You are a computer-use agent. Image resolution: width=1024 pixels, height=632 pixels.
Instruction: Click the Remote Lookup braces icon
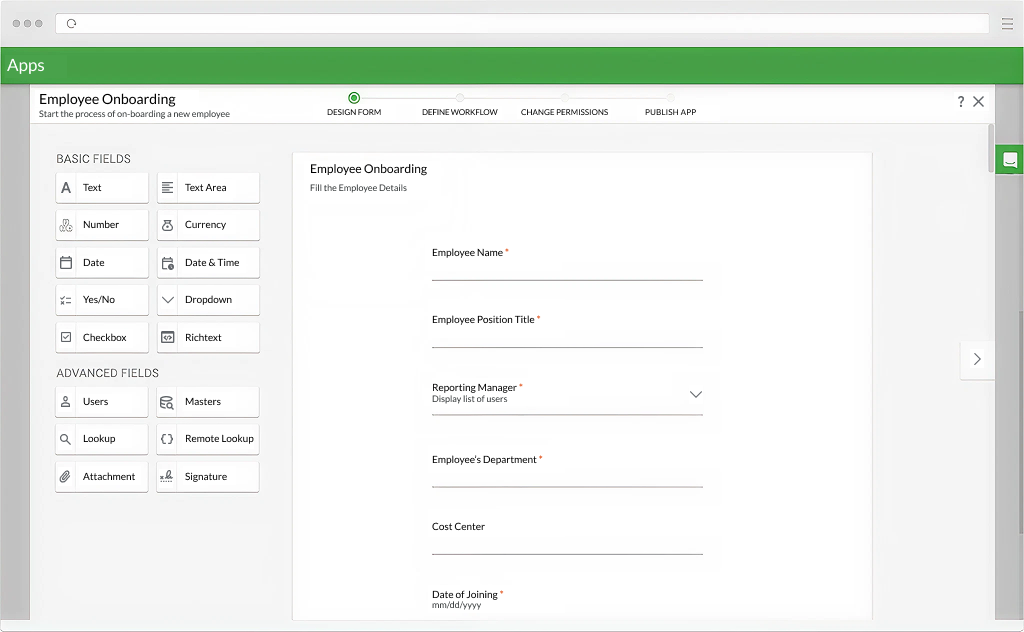[167, 439]
